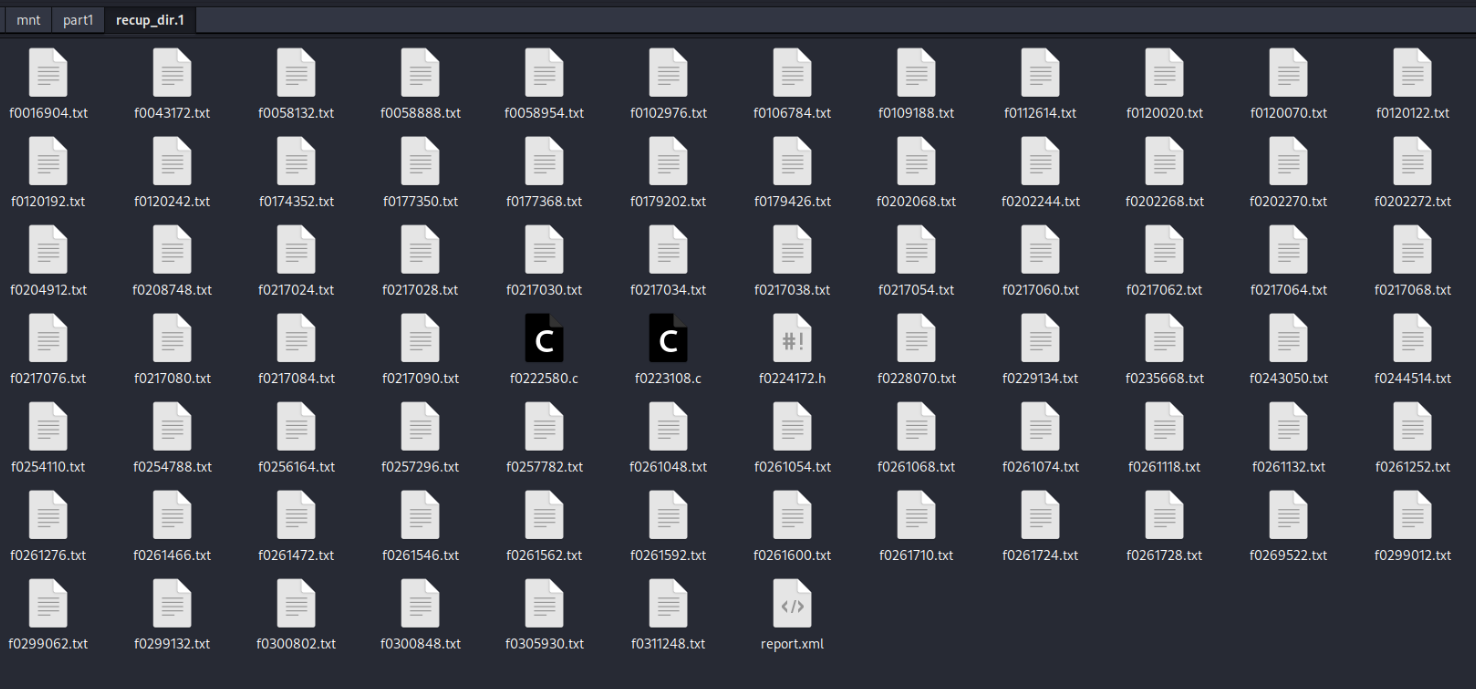Select the f0254110.txt file icon
Screen dimensions: 1476x689
pyautogui.click(x=48, y=427)
